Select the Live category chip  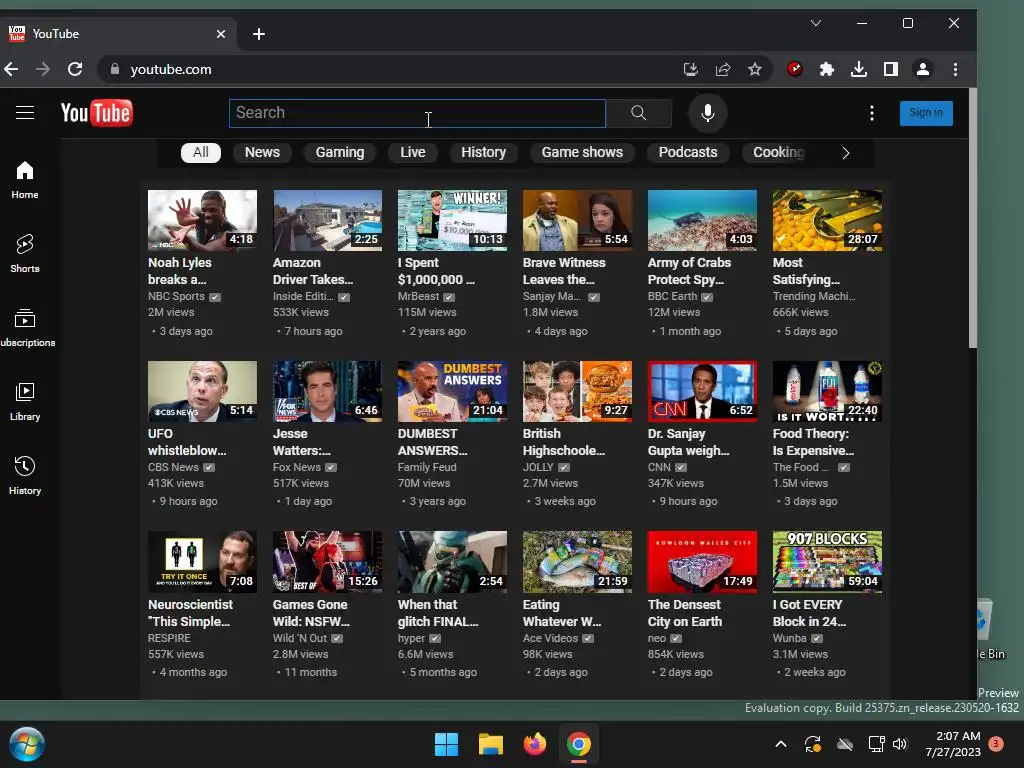413,153
